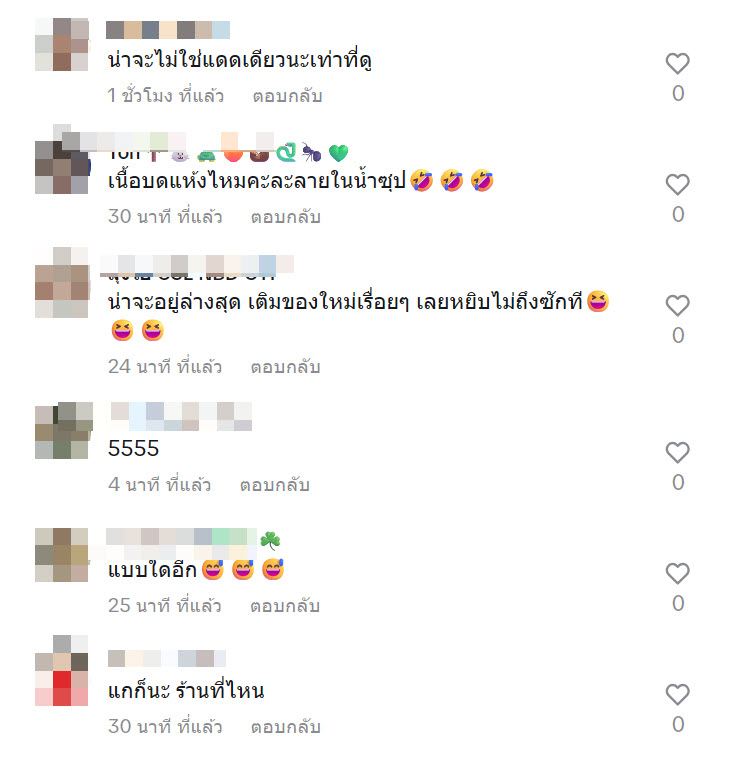The width and height of the screenshot is (739, 762).
Task: Like the "5555" comment
Action: coord(677,452)
